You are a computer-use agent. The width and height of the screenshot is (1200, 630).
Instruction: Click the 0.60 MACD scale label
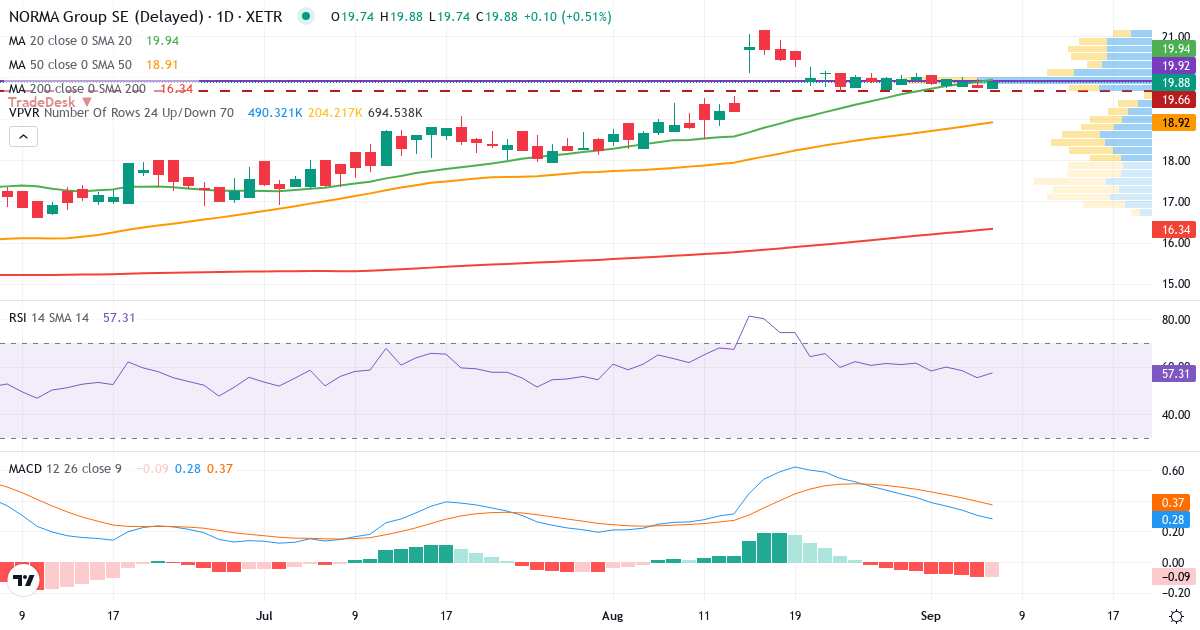click(1175, 470)
